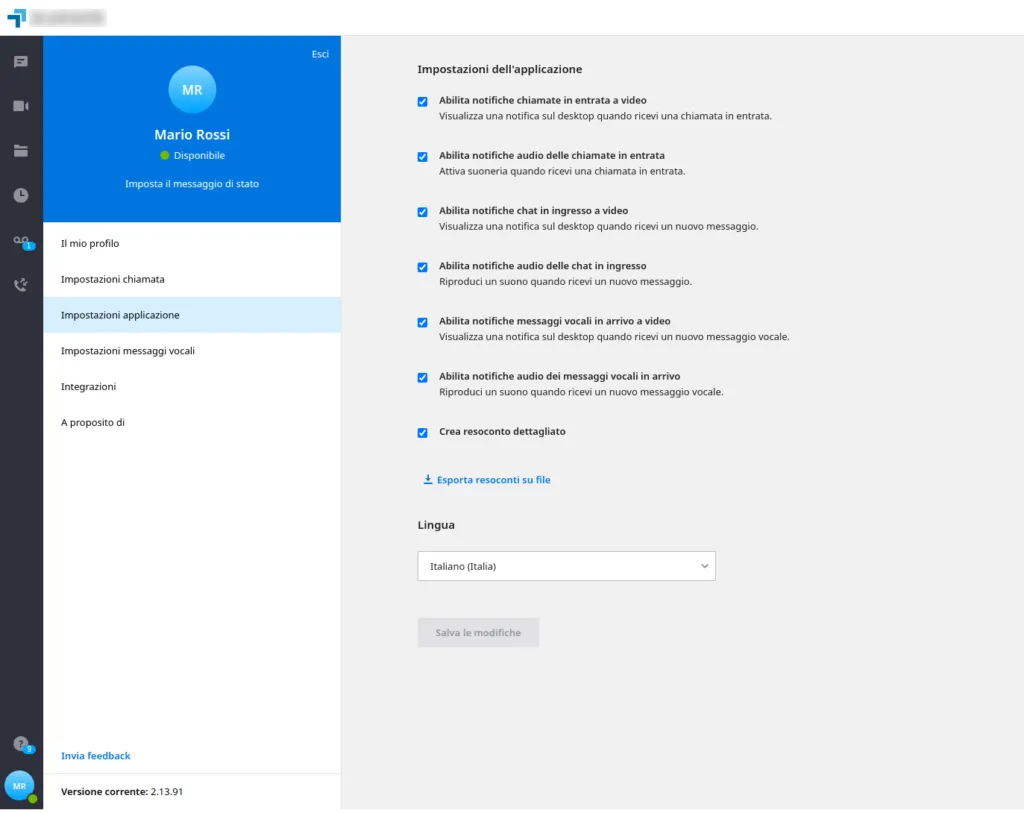
Task: Select Impostazioni applicazione menu item
Action: (192, 315)
